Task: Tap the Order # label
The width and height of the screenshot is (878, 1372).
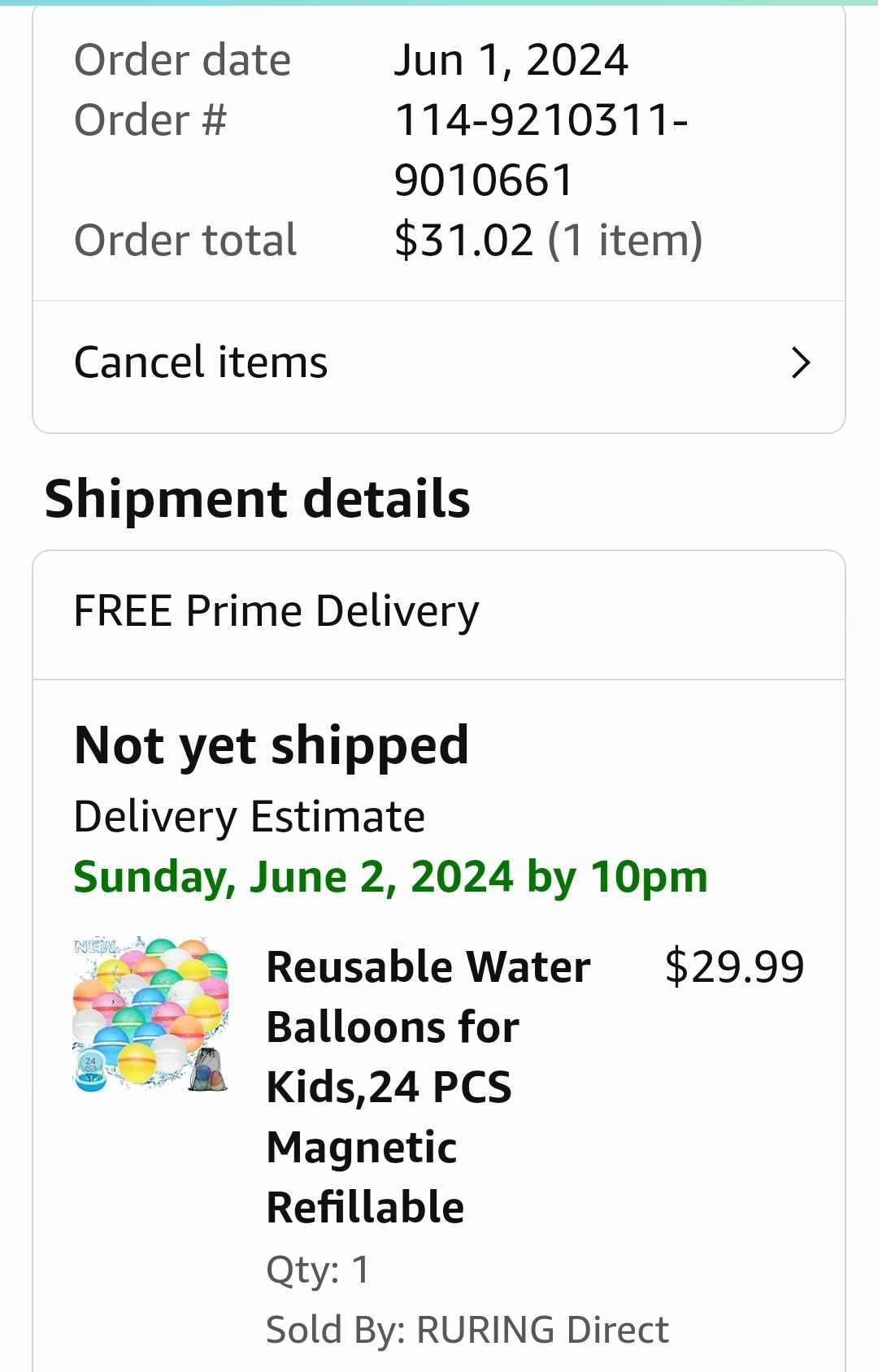Action: [150, 120]
